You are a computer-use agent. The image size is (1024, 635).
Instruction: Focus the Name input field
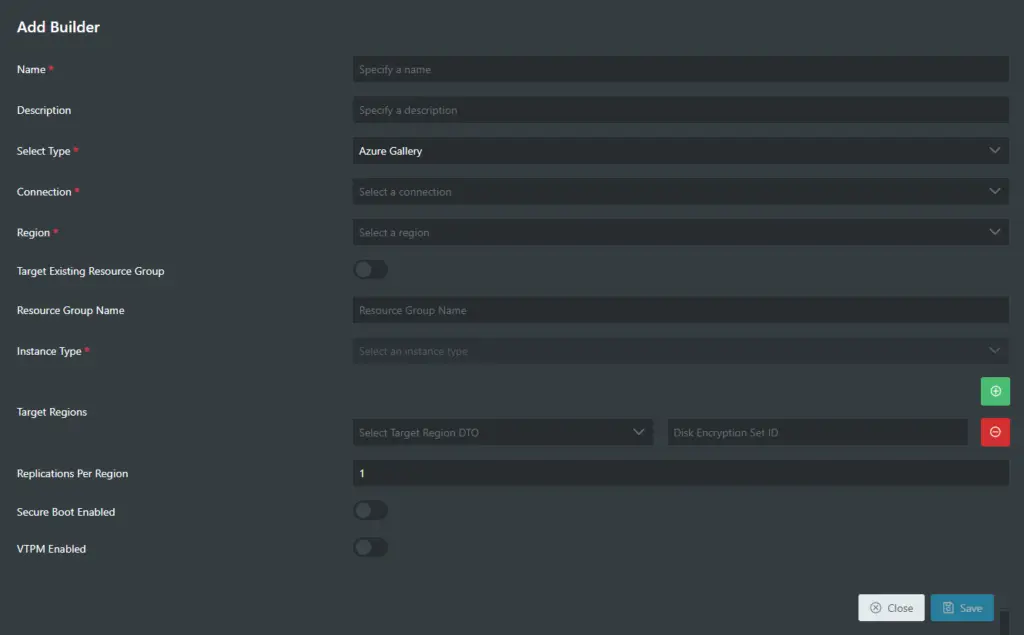[680, 69]
